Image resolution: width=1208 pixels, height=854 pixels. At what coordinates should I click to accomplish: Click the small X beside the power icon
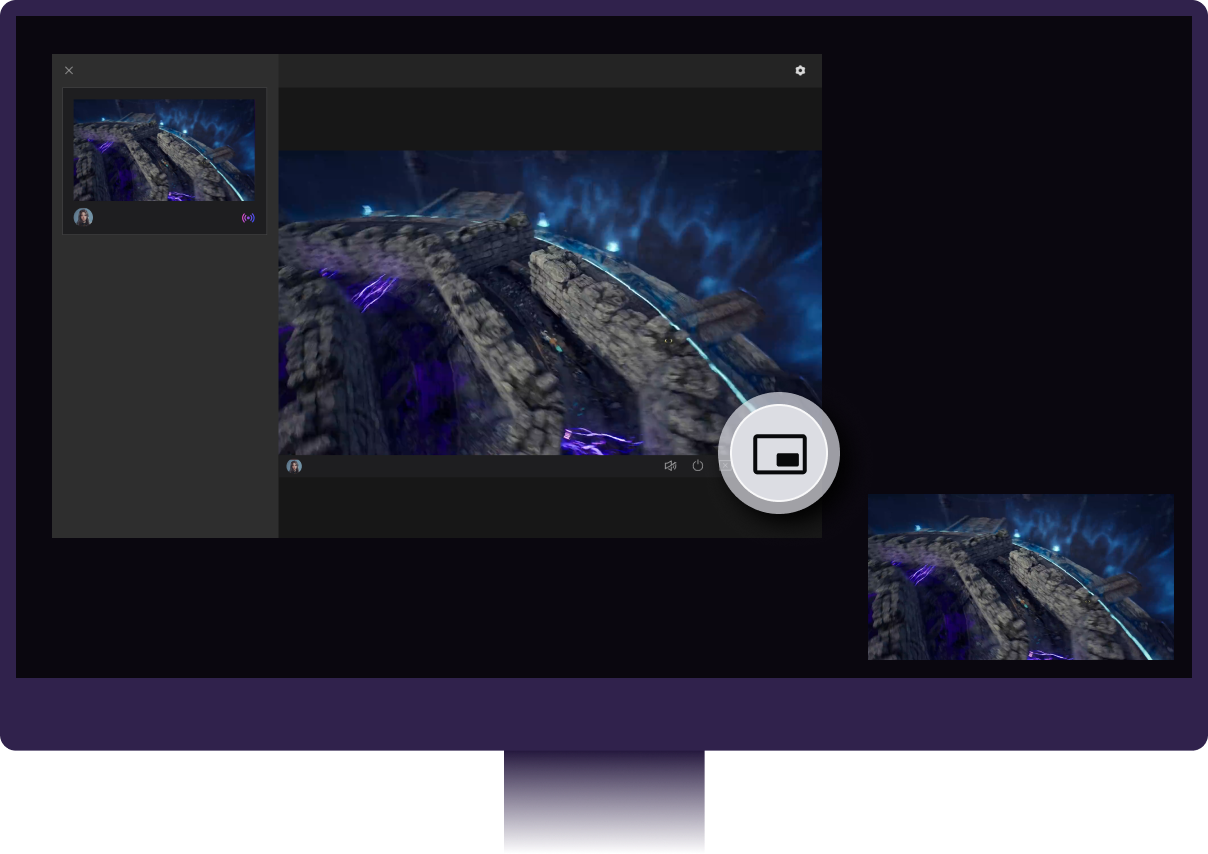pos(726,465)
